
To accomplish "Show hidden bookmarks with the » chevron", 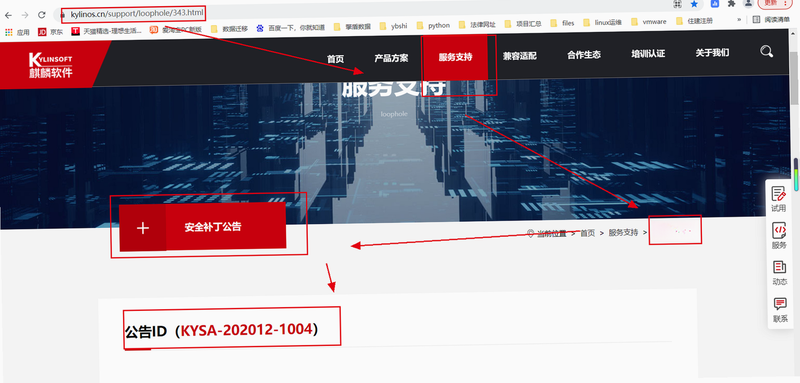I will tap(739, 20).
